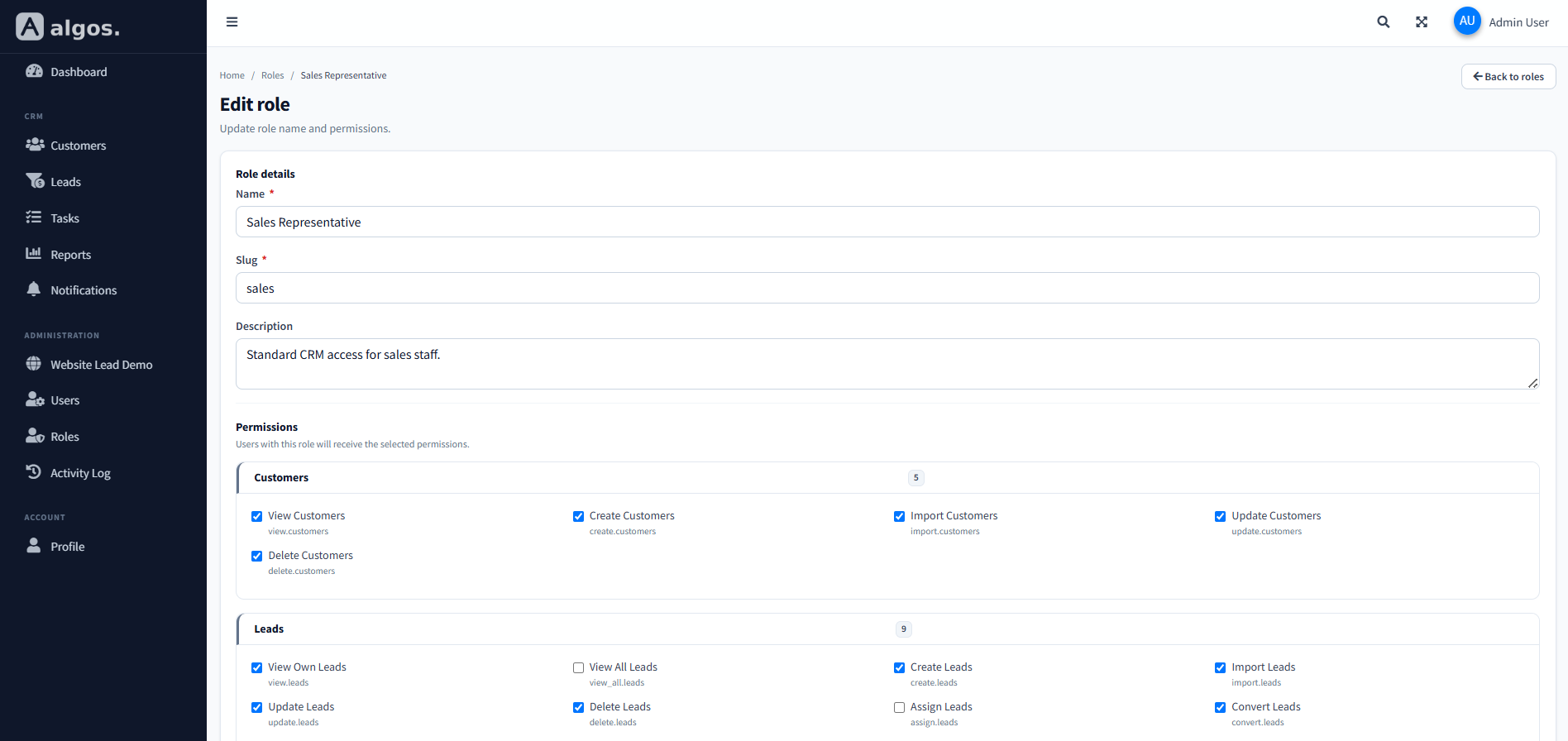This screenshot has width=1568, height=741.
Task: Click the Leads group header
Action: tap(887, 629)
